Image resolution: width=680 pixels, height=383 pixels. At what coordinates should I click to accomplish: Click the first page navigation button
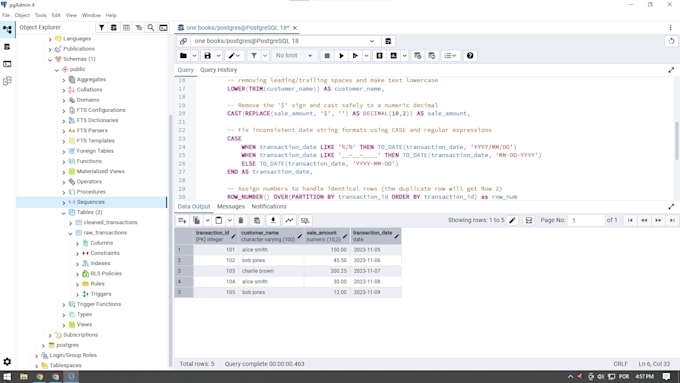coord(630,220)
